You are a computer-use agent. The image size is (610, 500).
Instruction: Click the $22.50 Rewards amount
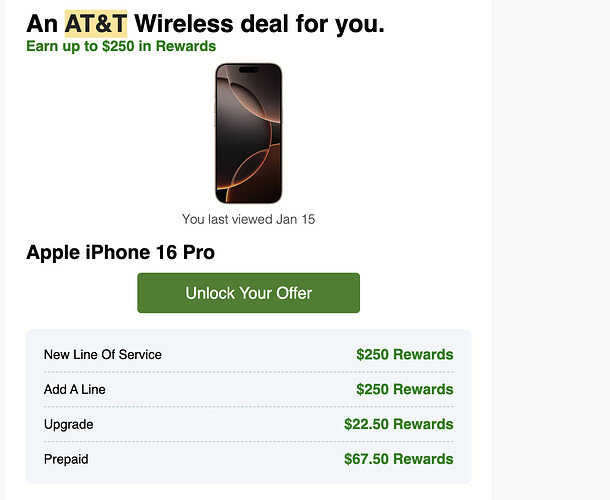click(399, 424)
